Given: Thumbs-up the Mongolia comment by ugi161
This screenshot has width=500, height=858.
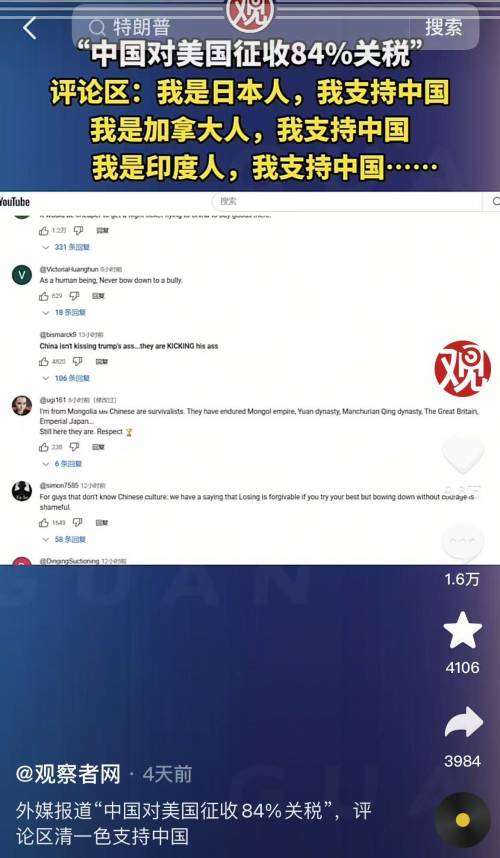Looking at the screenshot, I should (x=44, y=447).
